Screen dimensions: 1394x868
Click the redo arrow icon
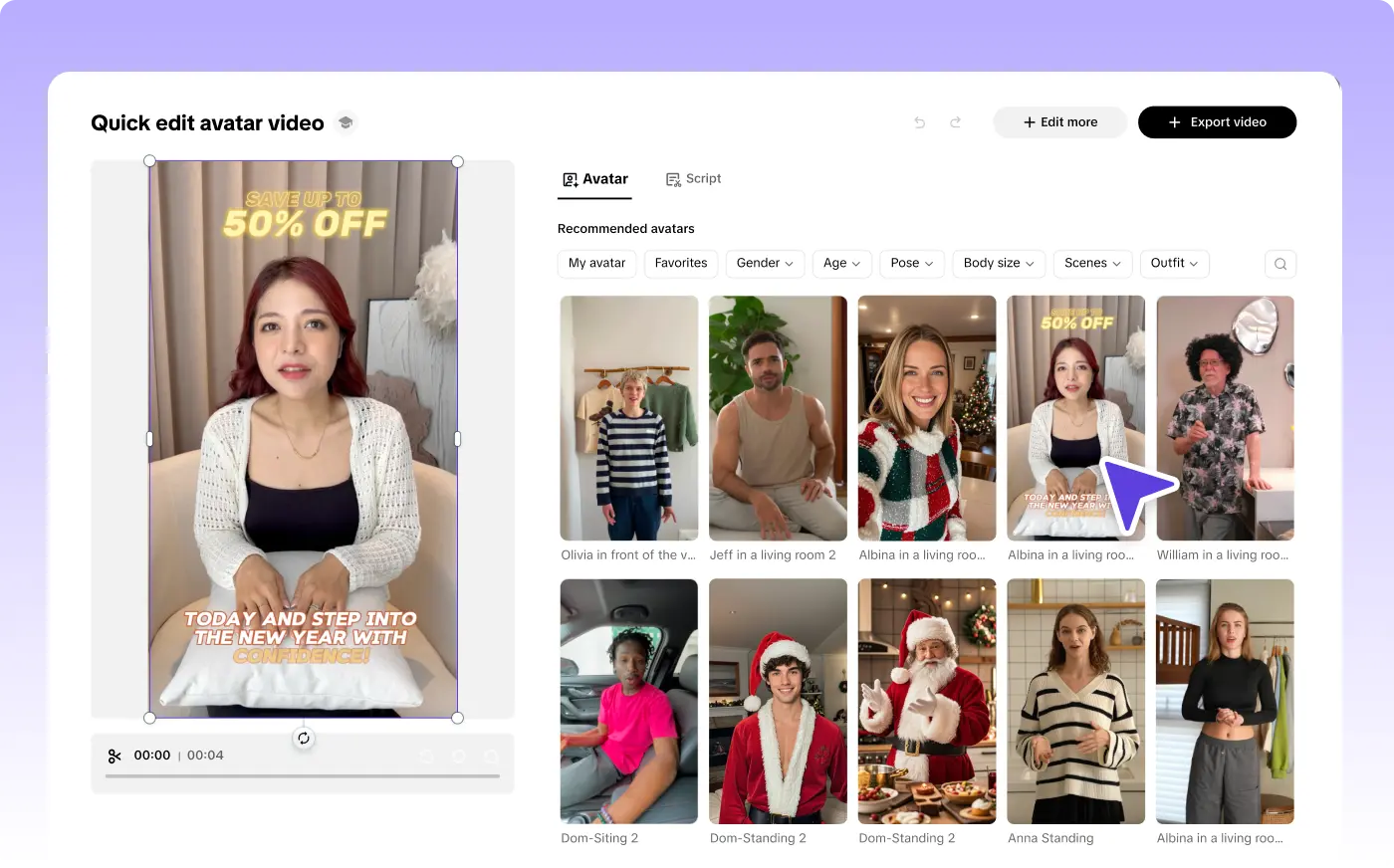pyautogui.click(x=955, y=122)
